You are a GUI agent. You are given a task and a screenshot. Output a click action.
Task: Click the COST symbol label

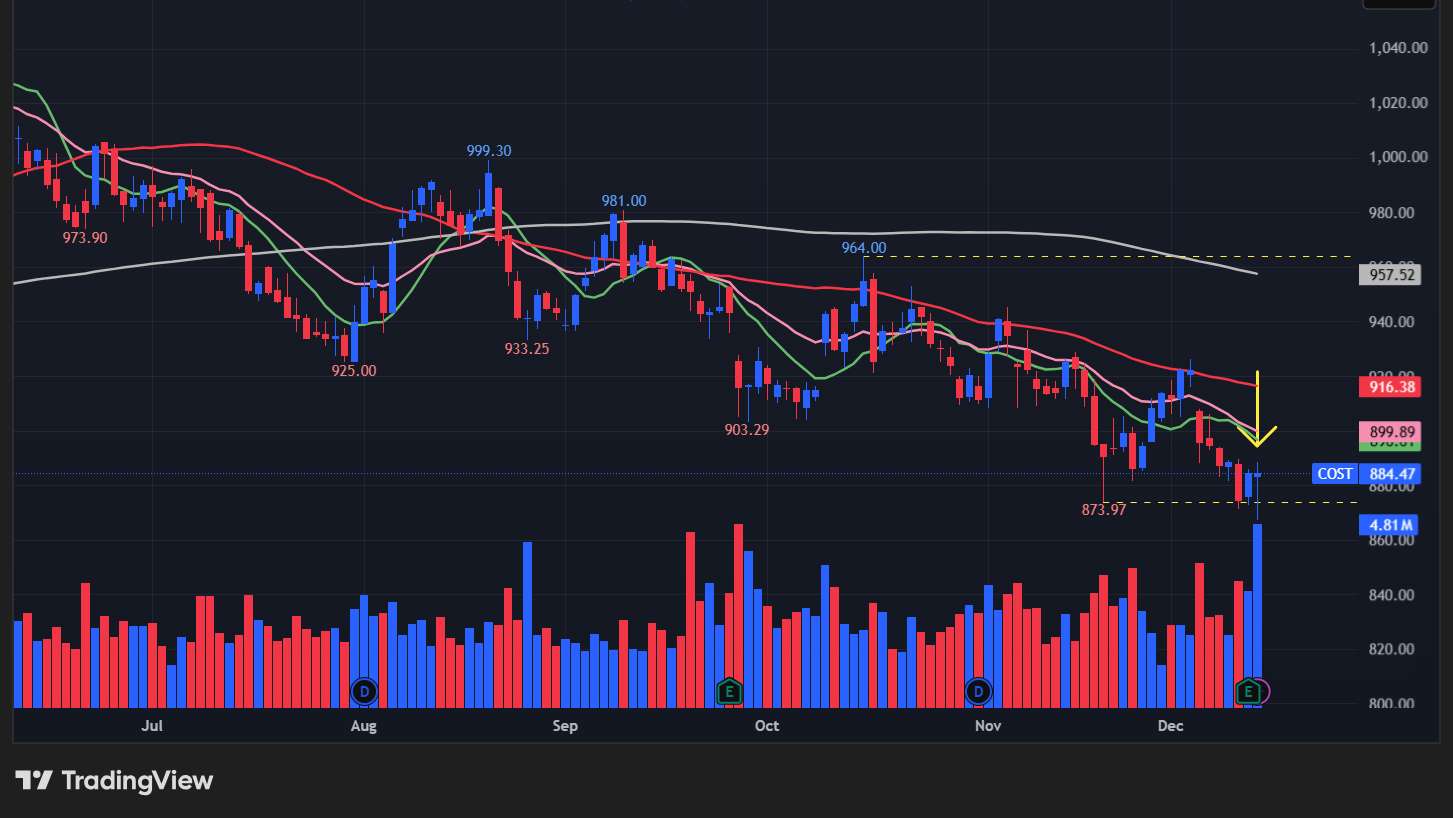(1334, 474)
